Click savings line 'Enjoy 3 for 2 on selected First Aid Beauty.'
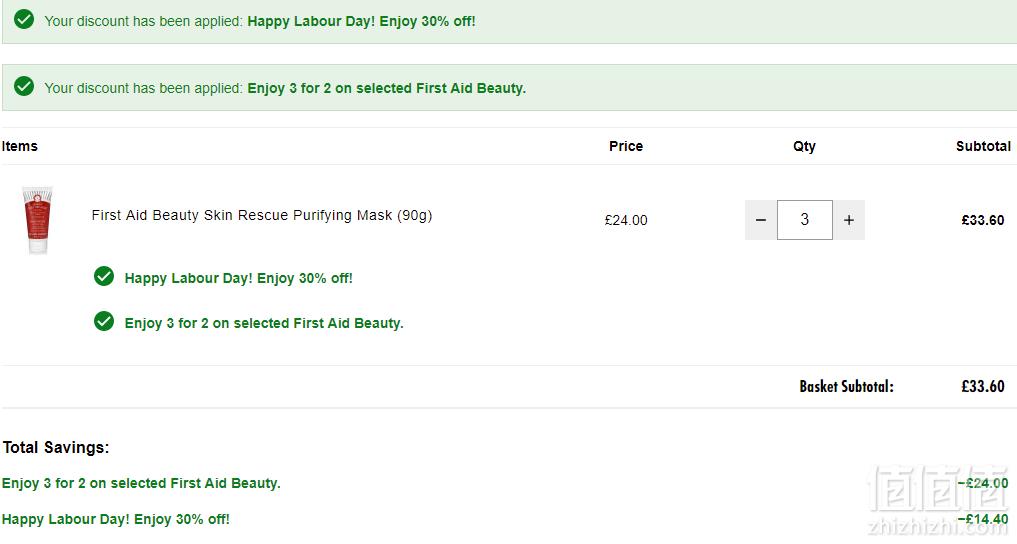The width and height of the screenshot is (1017, 544). pyautogui.click(x=141, y=484)
